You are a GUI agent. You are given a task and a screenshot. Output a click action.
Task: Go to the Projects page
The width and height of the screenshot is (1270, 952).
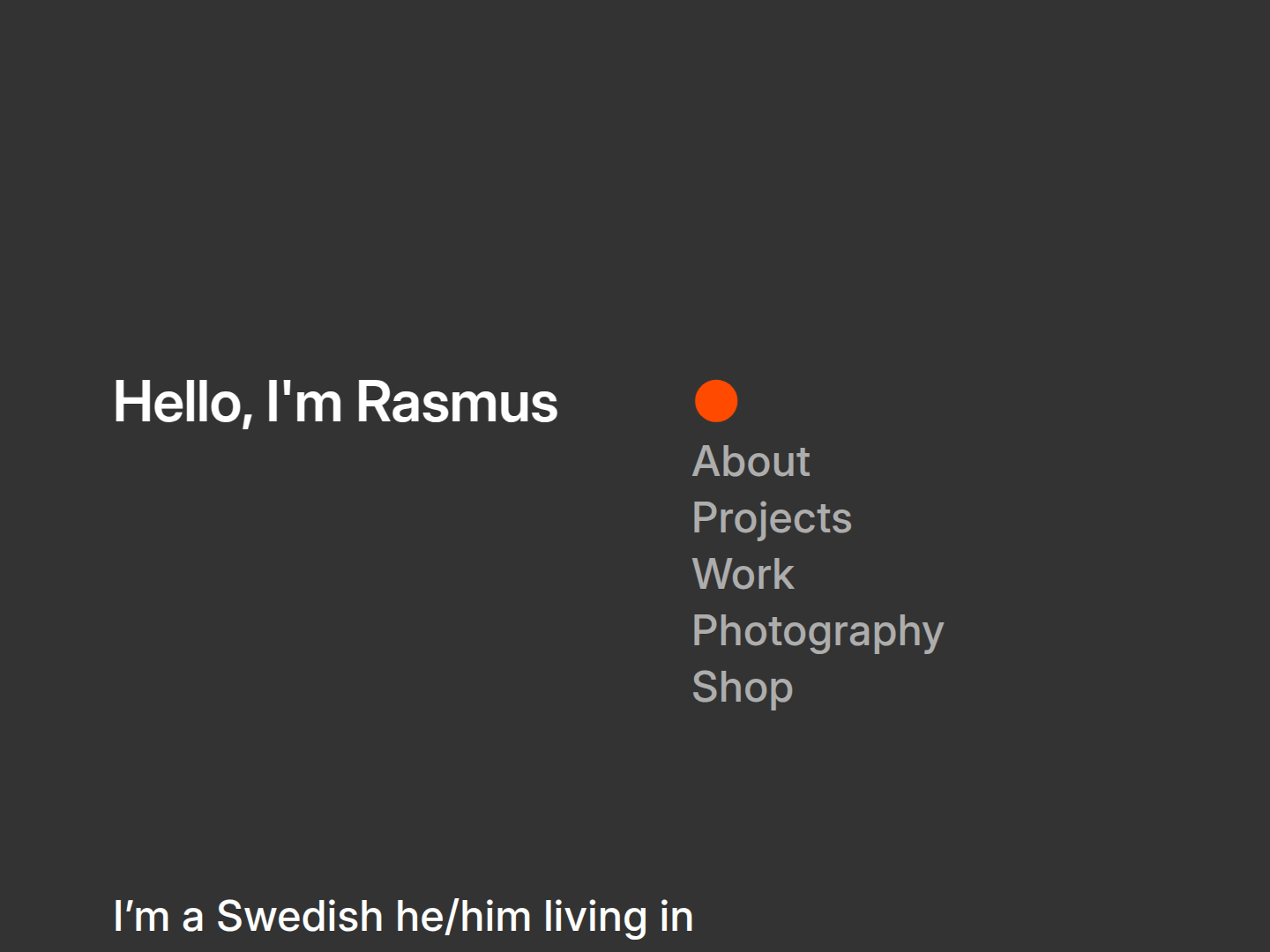[x=772, y=517]
